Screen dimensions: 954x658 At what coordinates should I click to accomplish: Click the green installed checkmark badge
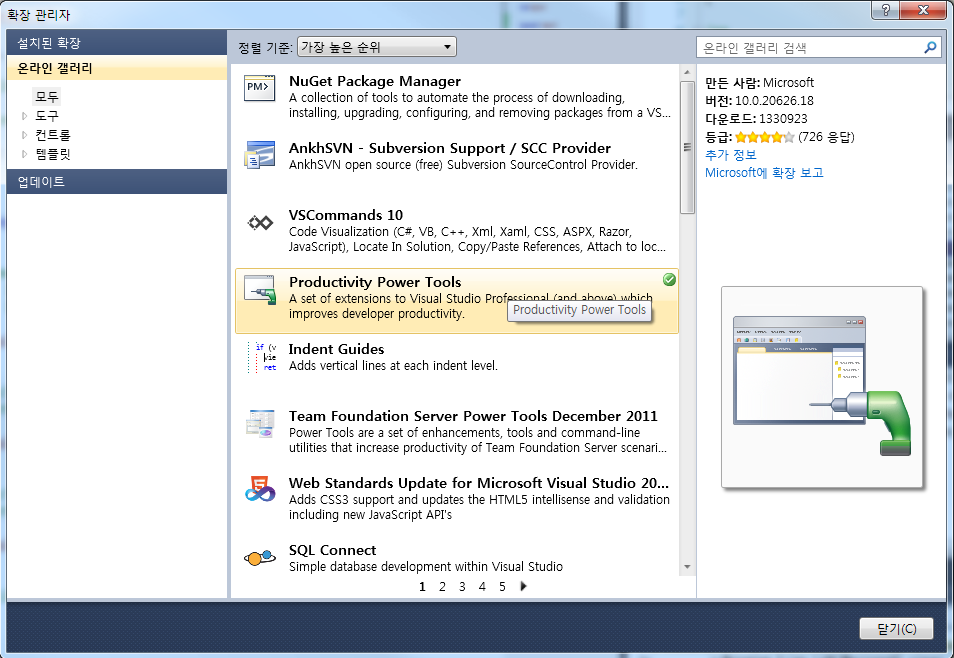pyautogui.click(x=669, y=279)
